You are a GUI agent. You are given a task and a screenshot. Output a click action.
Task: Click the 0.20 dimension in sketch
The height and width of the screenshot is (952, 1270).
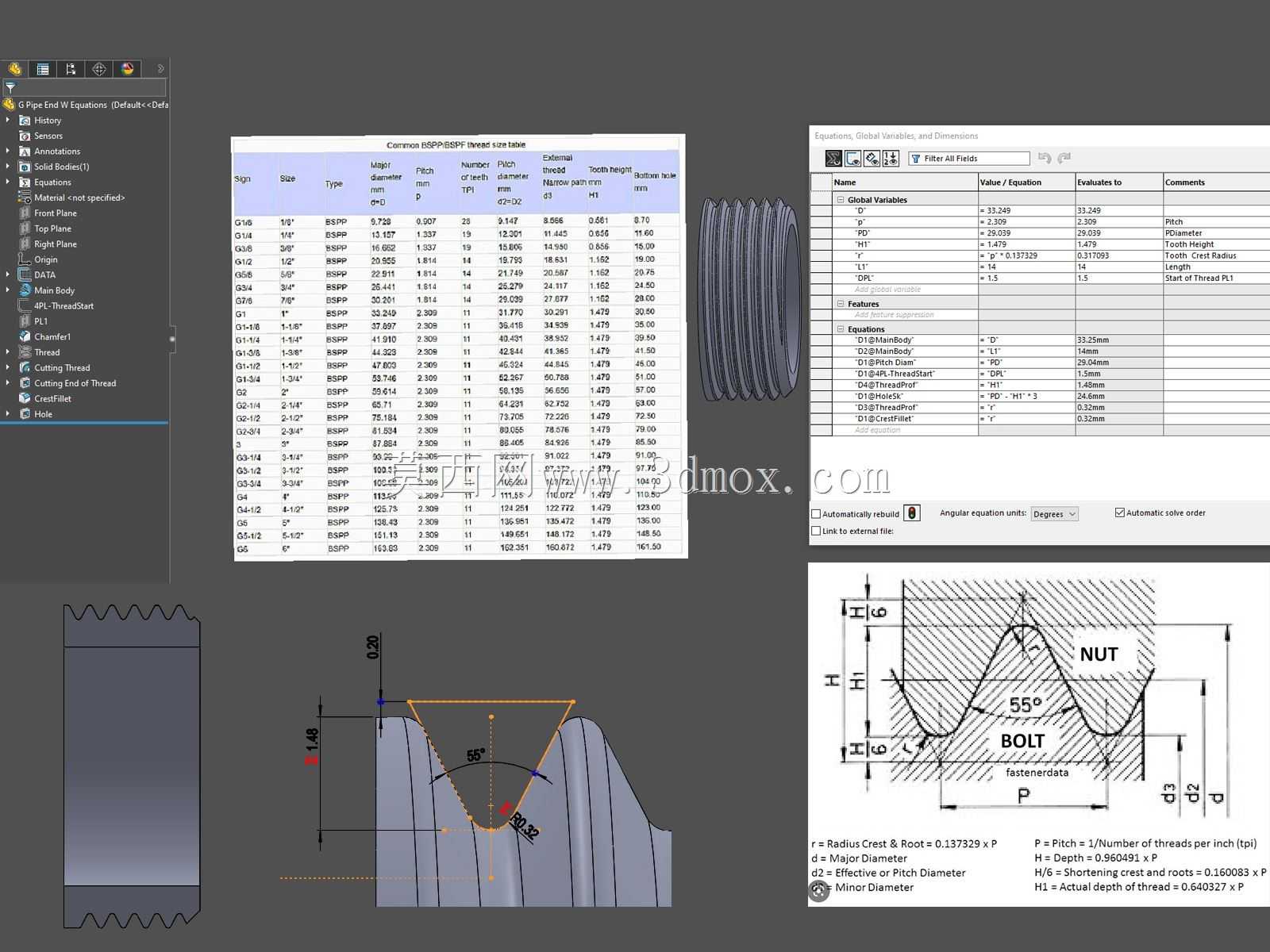click(373, 647)
